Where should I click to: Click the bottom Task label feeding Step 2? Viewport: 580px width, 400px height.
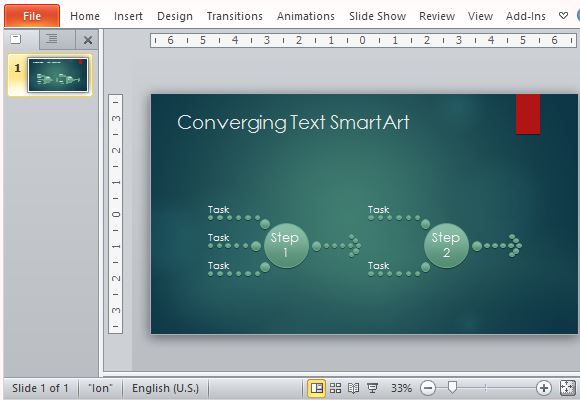point(378,266)
